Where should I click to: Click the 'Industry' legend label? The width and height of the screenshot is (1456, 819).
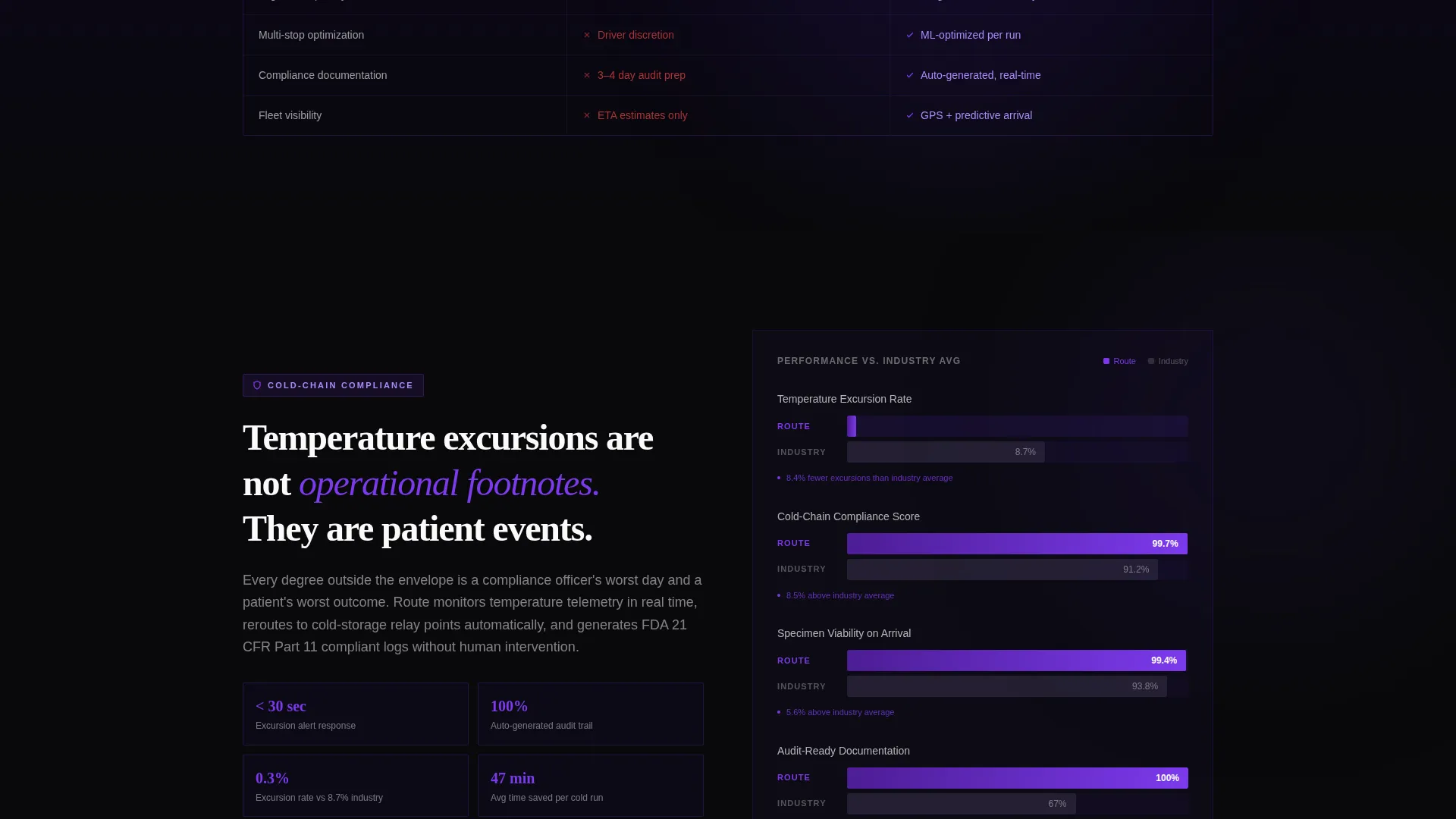(1173, 361)
